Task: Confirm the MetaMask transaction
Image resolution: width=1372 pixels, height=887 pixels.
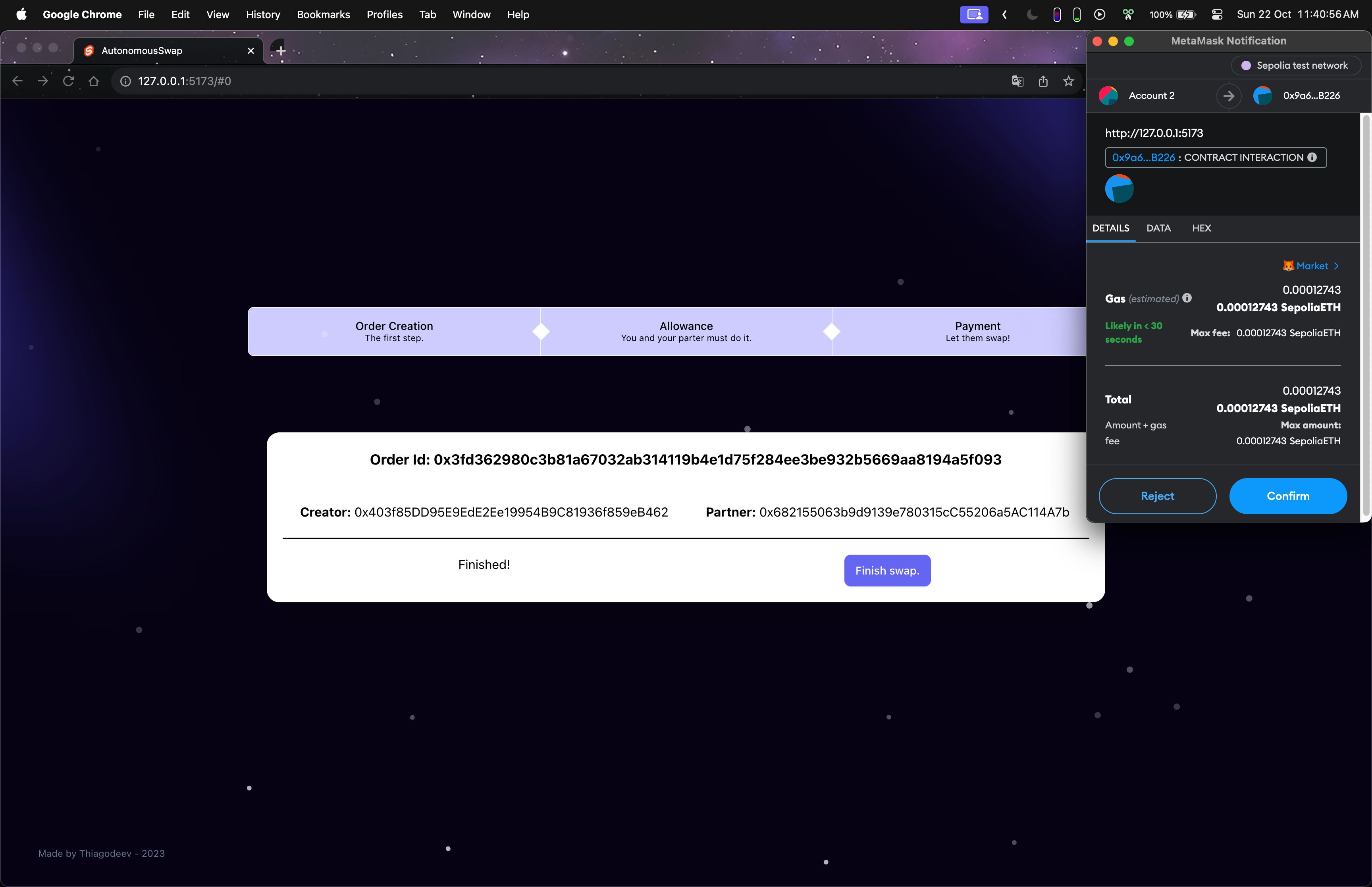Action: click(x=1288, y=496)
